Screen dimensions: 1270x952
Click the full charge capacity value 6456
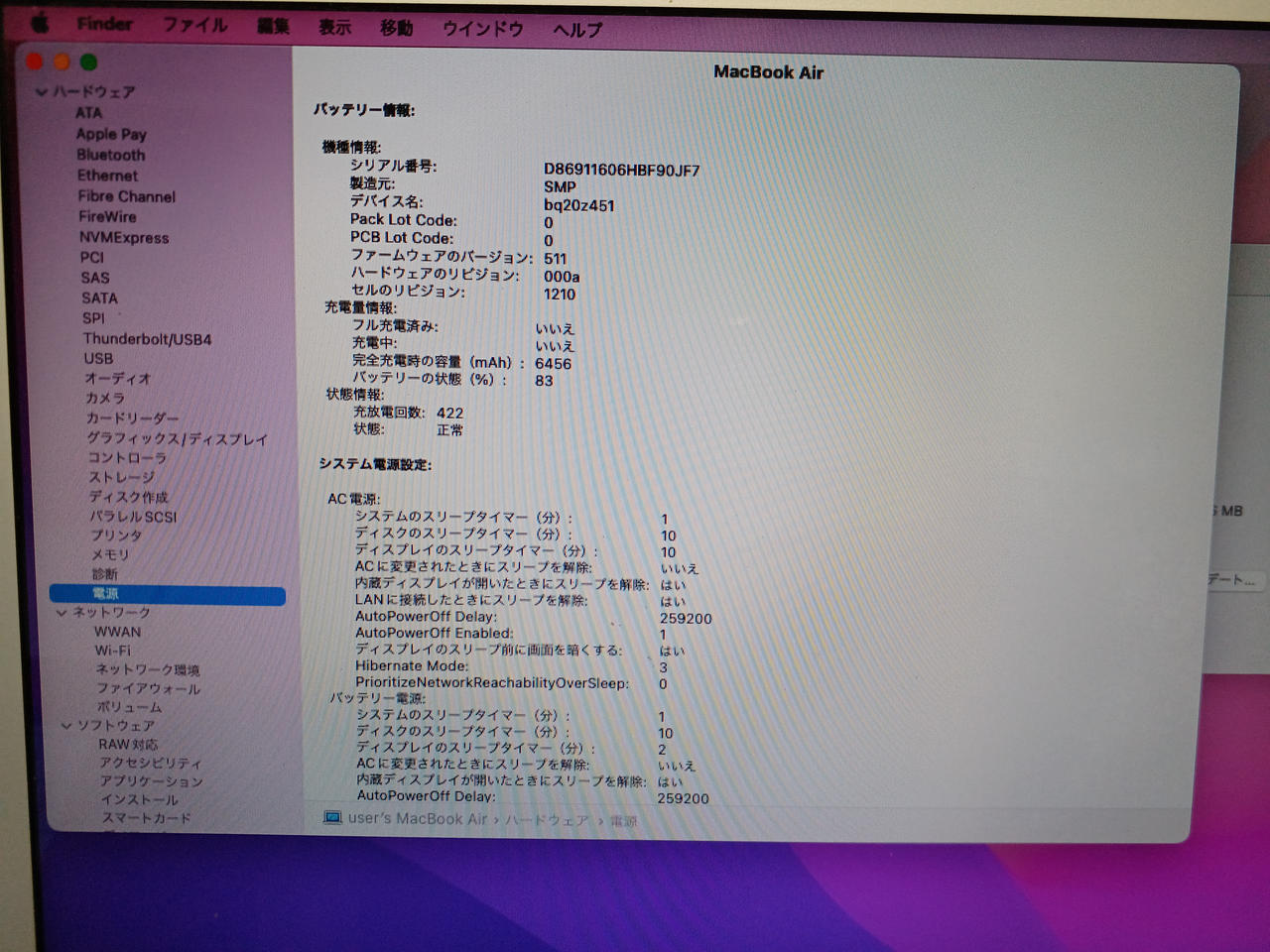click(x=553, y=364)
